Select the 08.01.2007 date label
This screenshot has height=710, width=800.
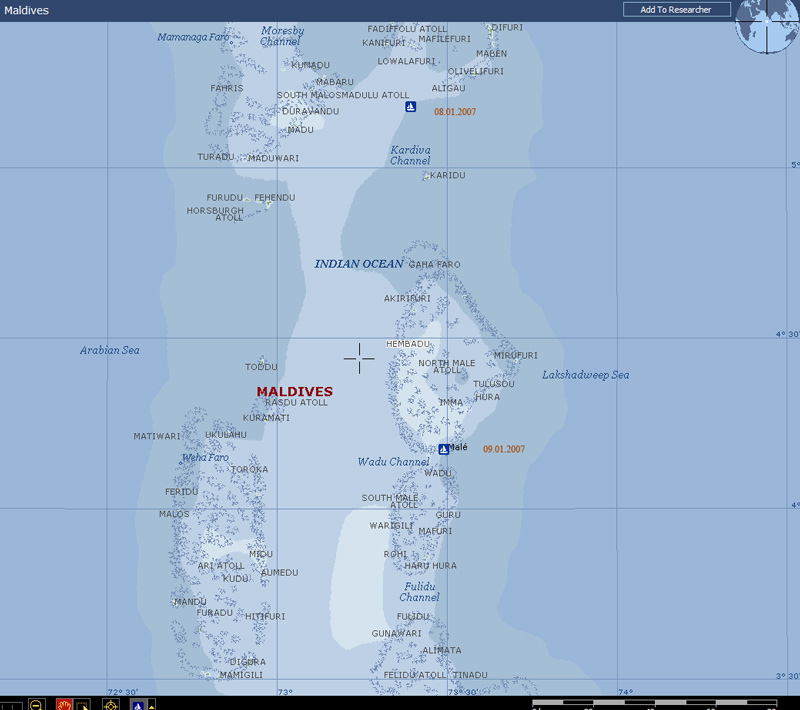455,112
